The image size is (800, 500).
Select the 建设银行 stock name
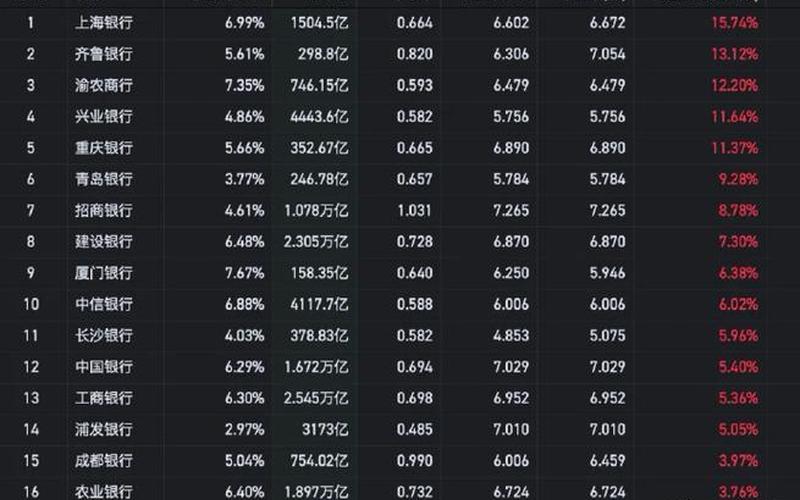pos(104,242)
